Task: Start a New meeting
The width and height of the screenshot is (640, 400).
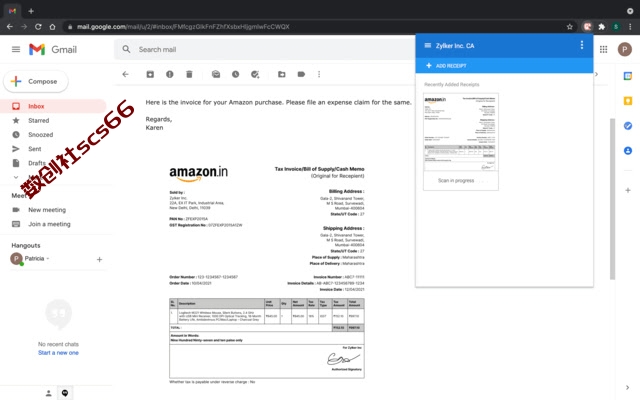Action: 47,210
